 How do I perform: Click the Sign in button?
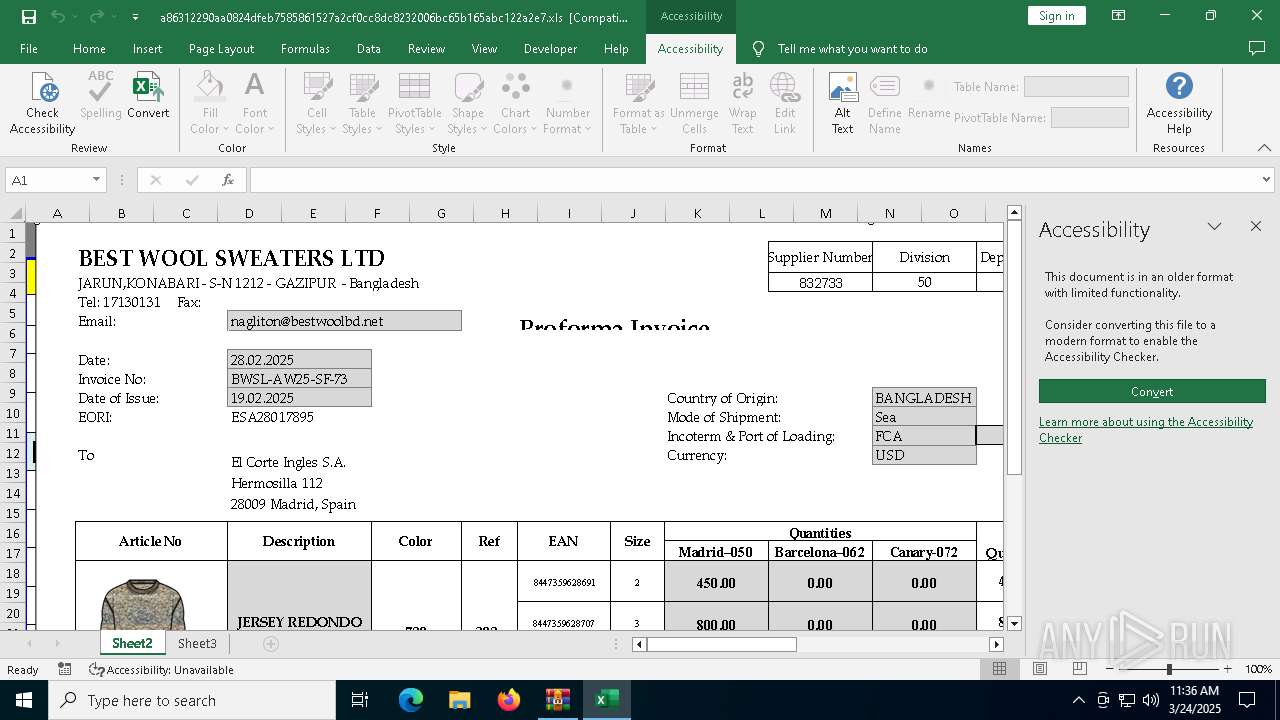coord(1056,16)
